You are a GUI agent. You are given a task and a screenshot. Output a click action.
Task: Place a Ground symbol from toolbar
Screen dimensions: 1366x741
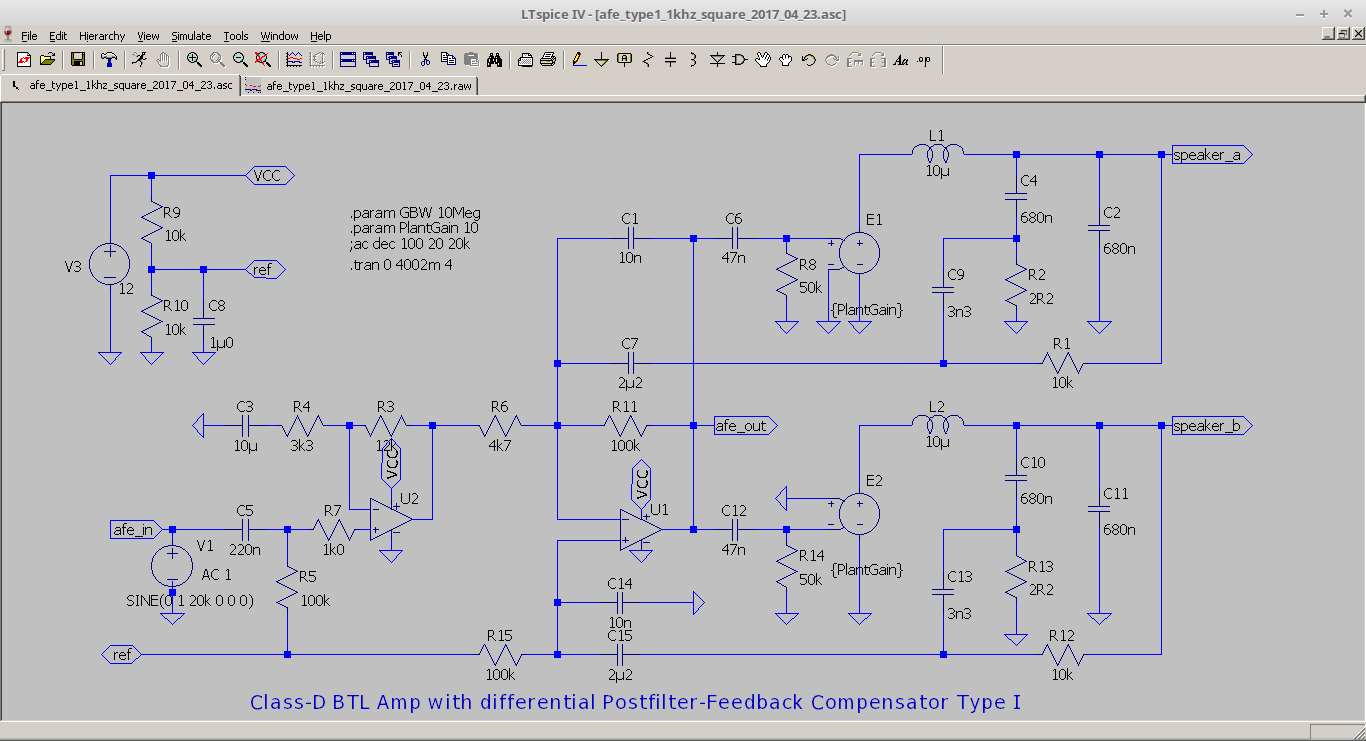coord(602,60)
